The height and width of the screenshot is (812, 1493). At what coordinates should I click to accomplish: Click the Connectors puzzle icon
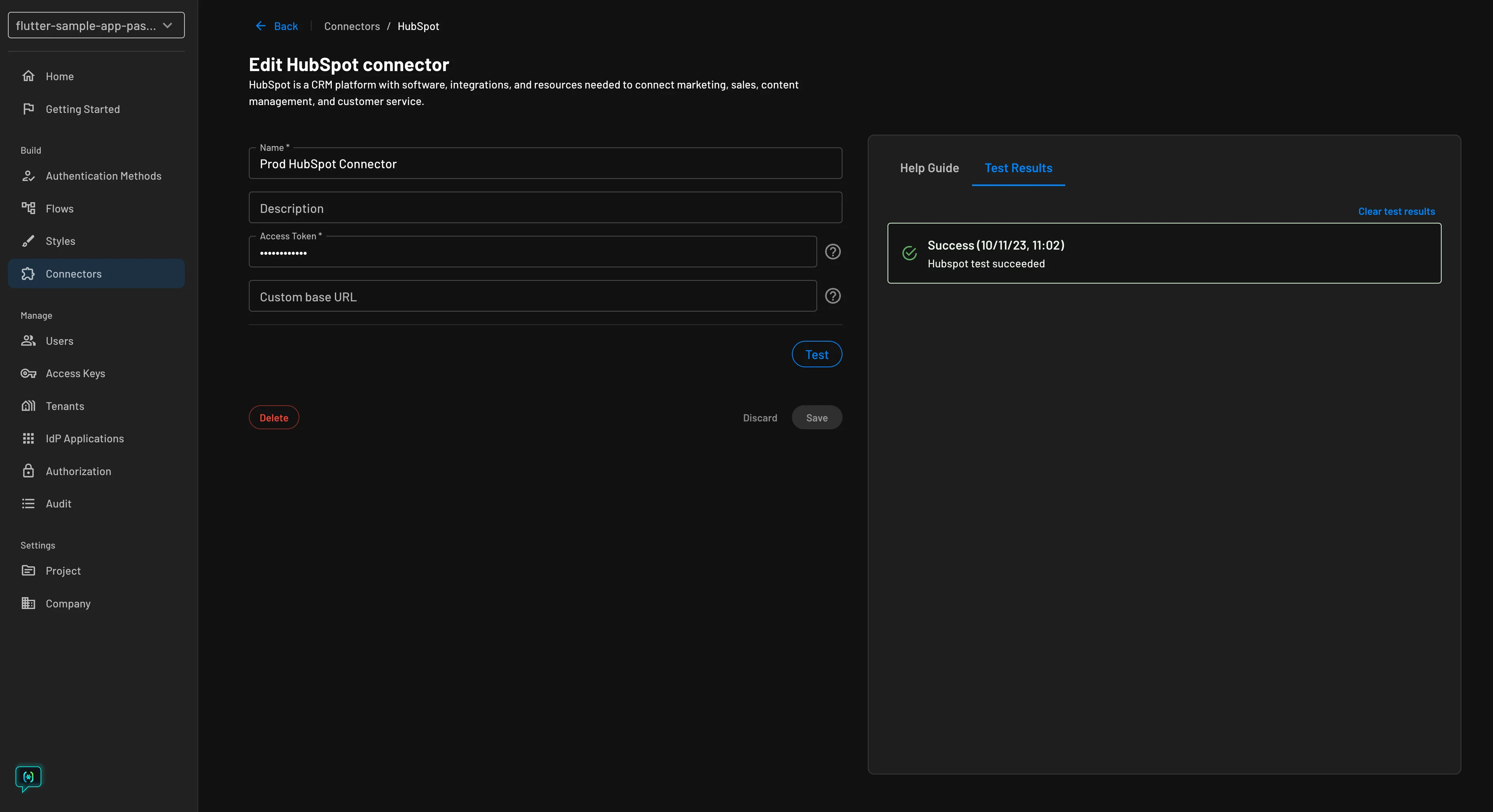28,274
